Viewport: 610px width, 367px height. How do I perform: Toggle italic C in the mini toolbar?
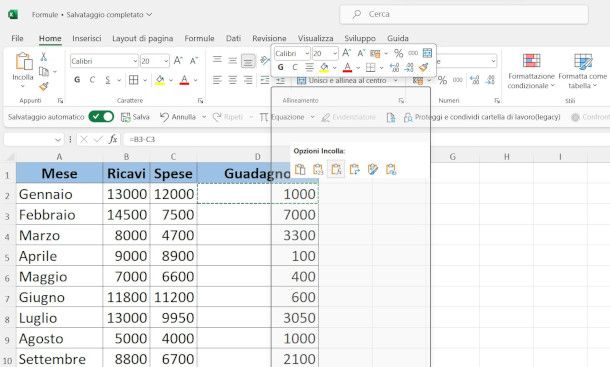294,68
